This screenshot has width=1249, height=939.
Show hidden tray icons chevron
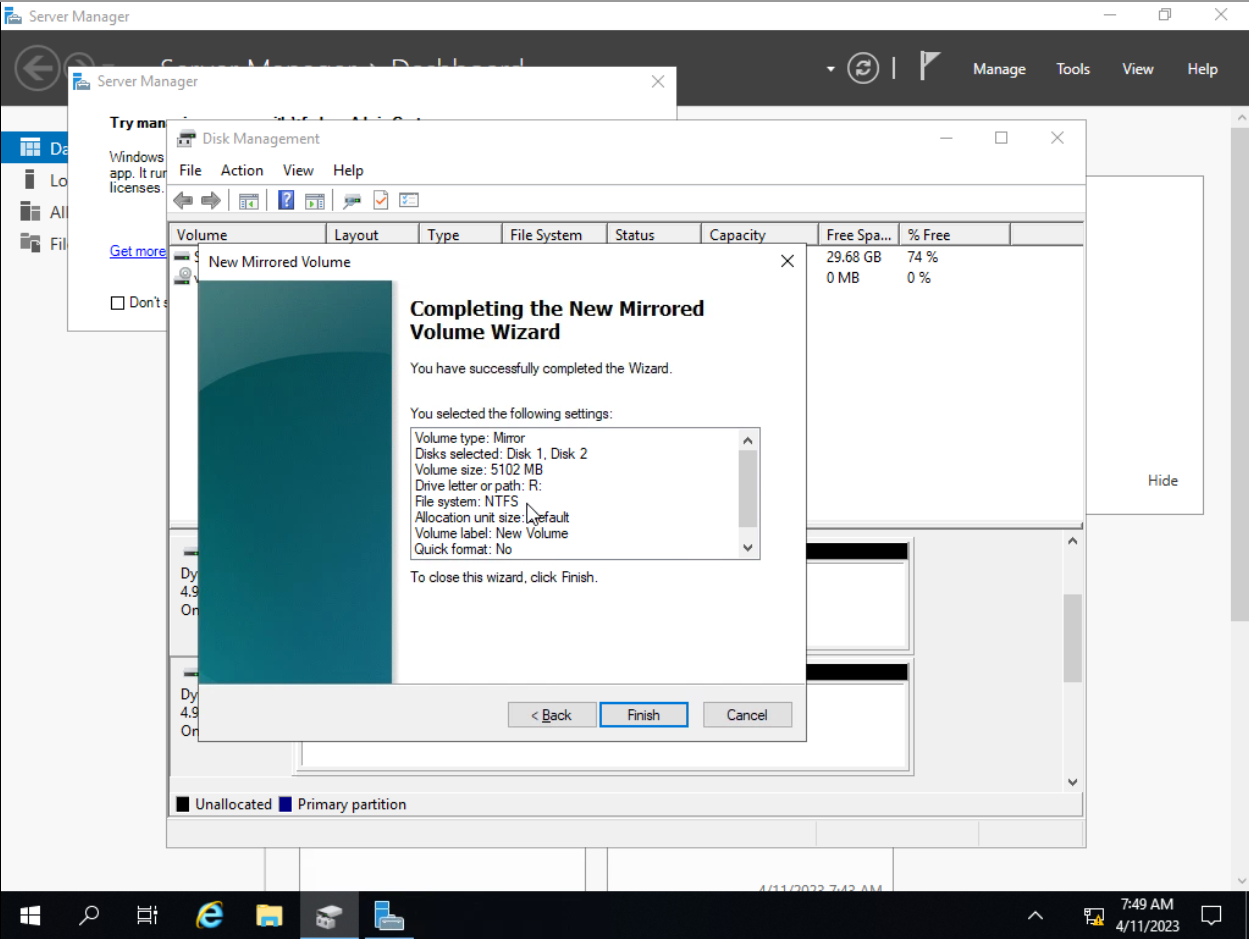coord(1035,915)
